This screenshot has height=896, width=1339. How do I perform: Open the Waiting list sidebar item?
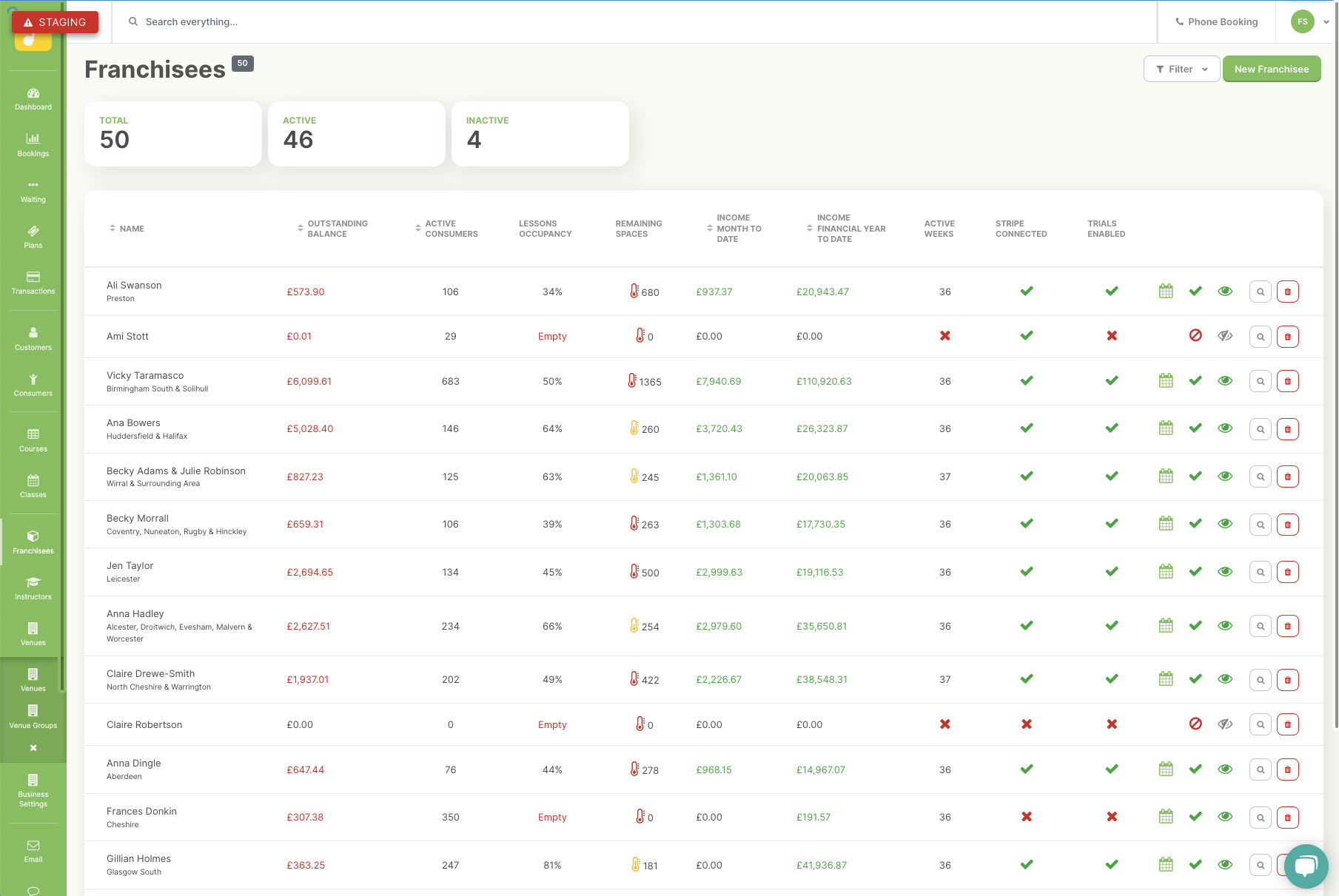point(33,192)
